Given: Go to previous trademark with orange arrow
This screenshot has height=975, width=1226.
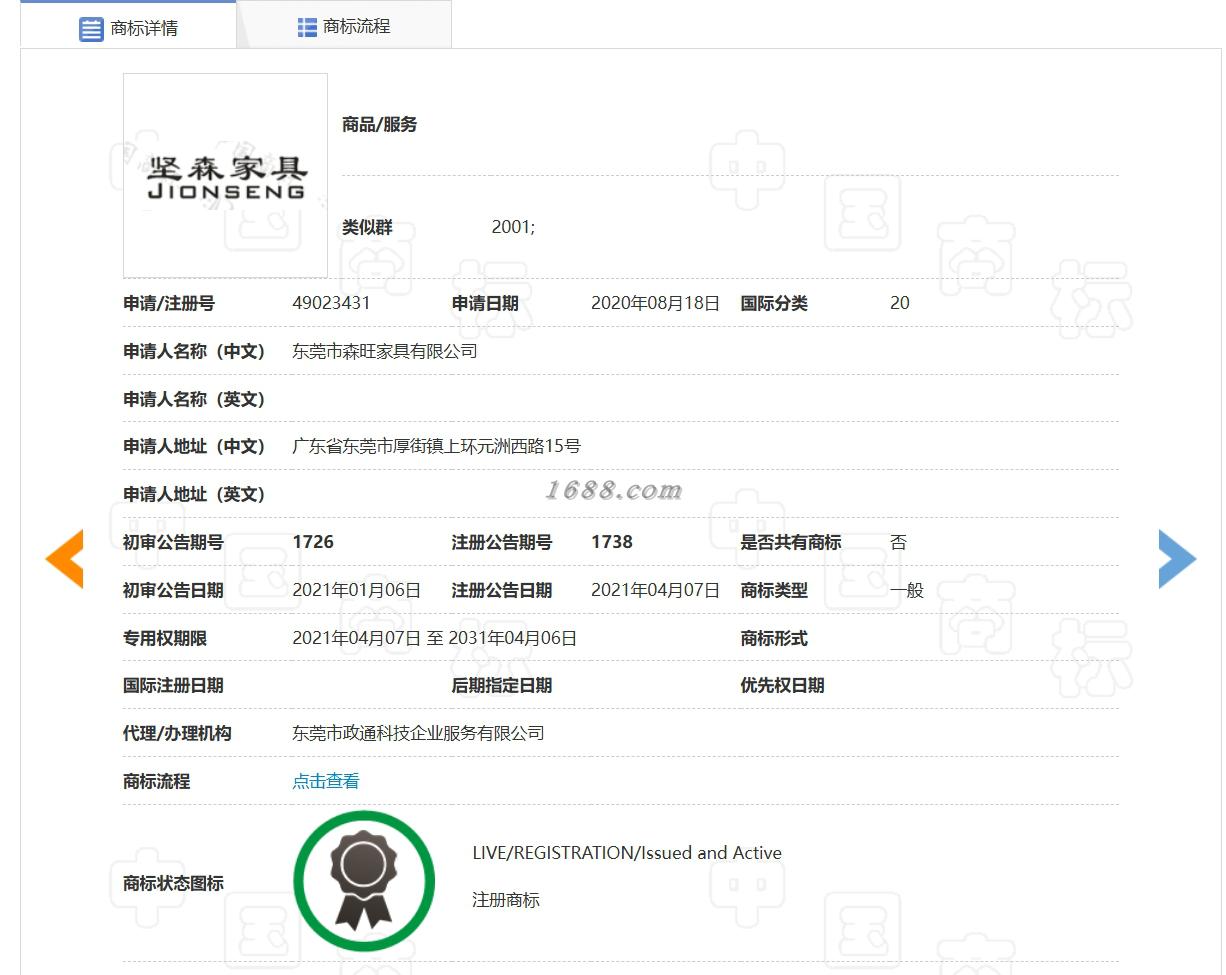Looking at the screenshot, I should pyautogui.click(x=64, y=558).
